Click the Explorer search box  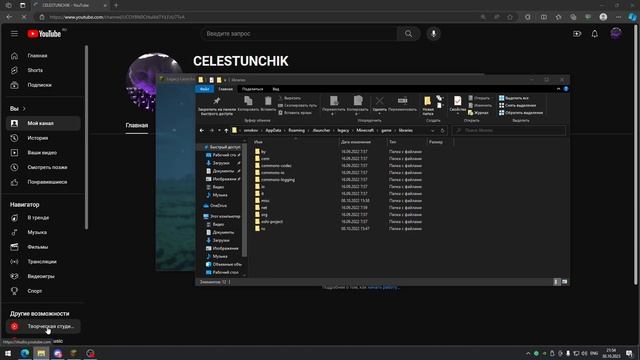pos(509,131)
